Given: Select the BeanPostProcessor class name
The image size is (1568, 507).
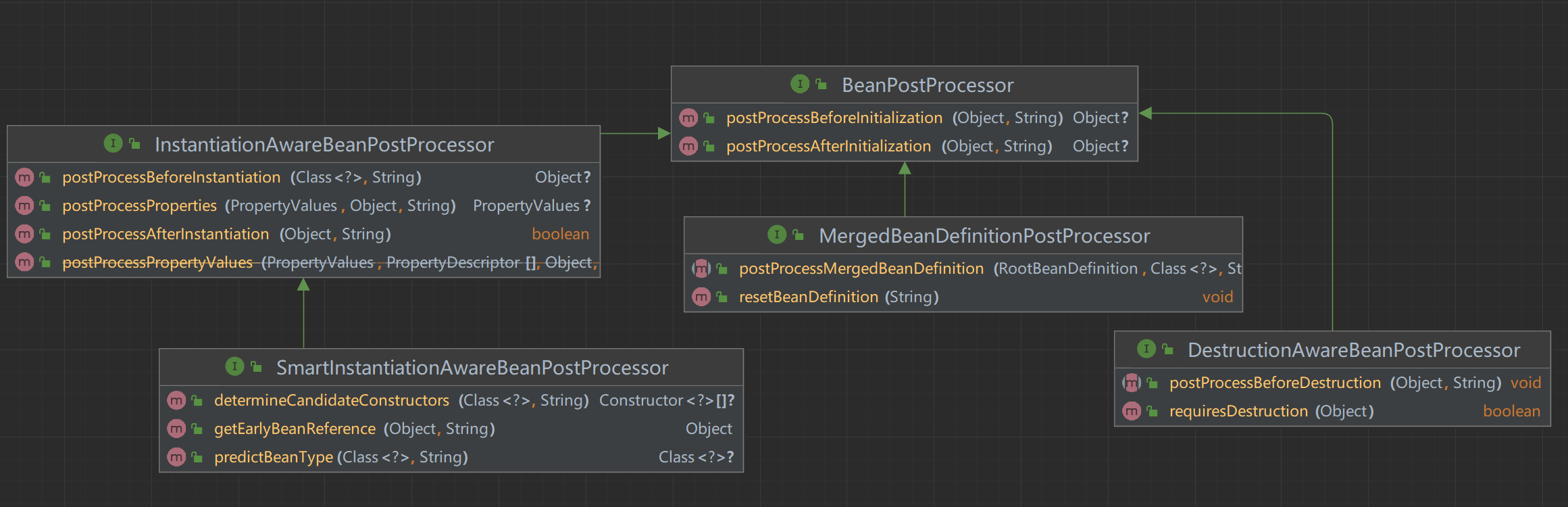Looking at the screenshot, I should (x=928, y=85).
